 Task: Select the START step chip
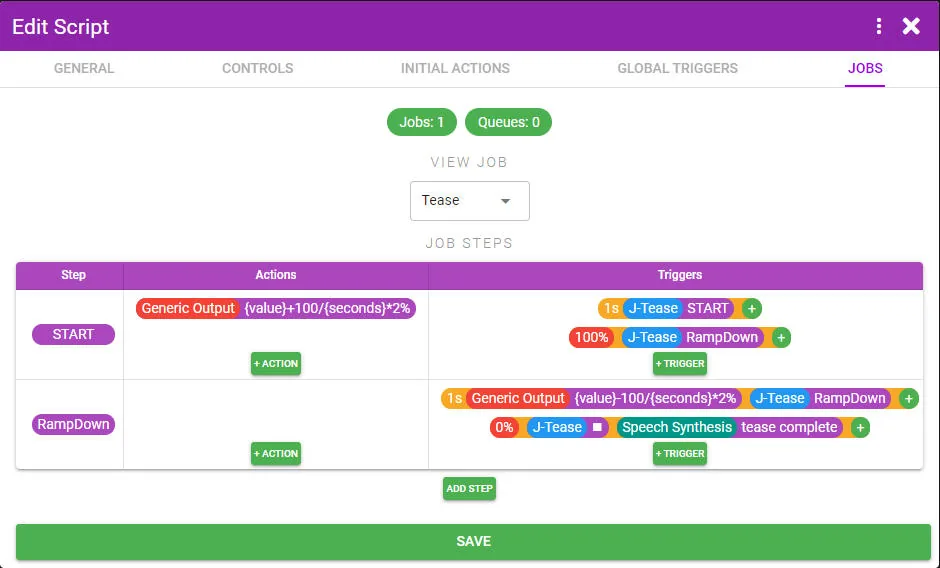click(73, 335)
